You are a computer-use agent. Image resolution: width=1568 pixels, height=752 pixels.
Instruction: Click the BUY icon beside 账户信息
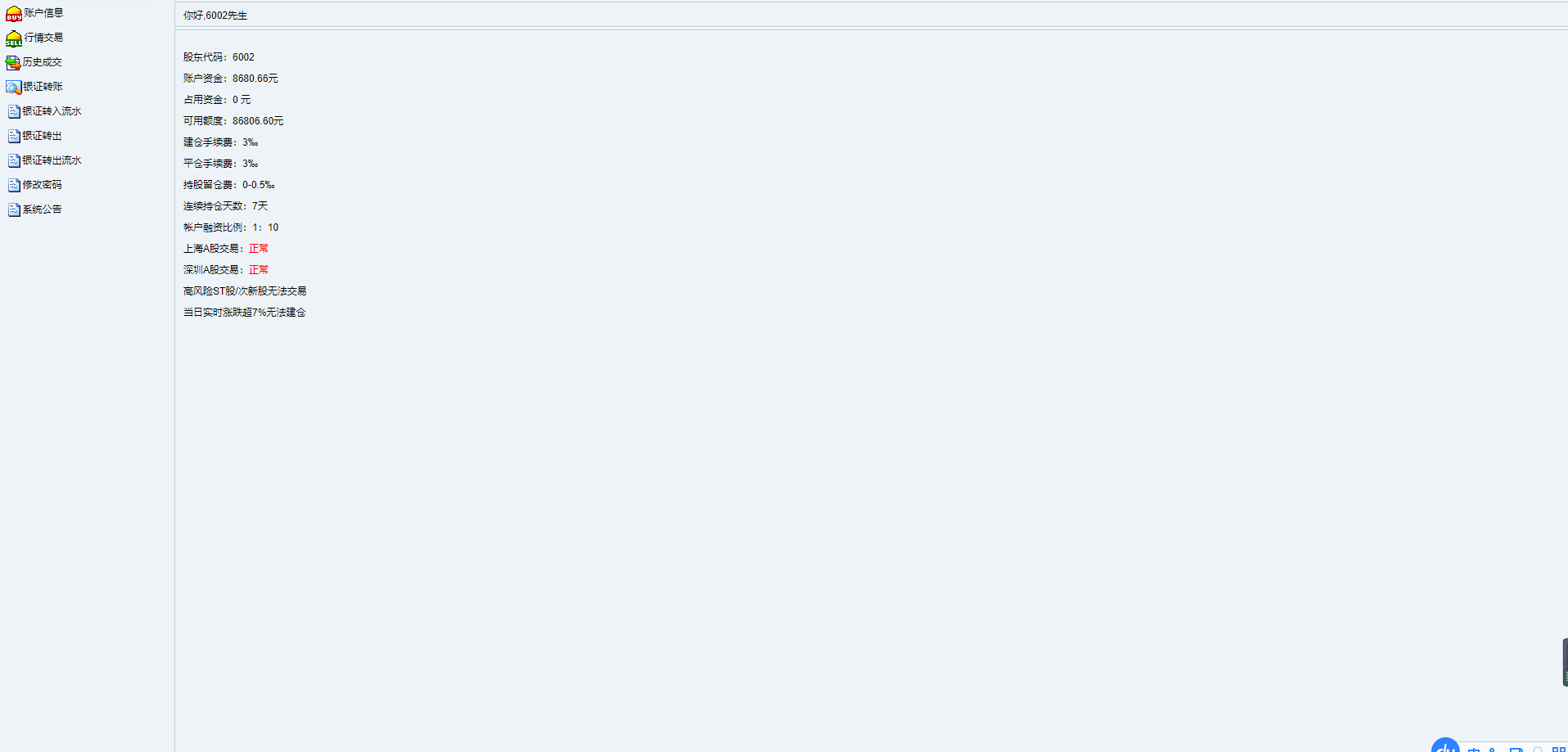click(x=14, y=14)
